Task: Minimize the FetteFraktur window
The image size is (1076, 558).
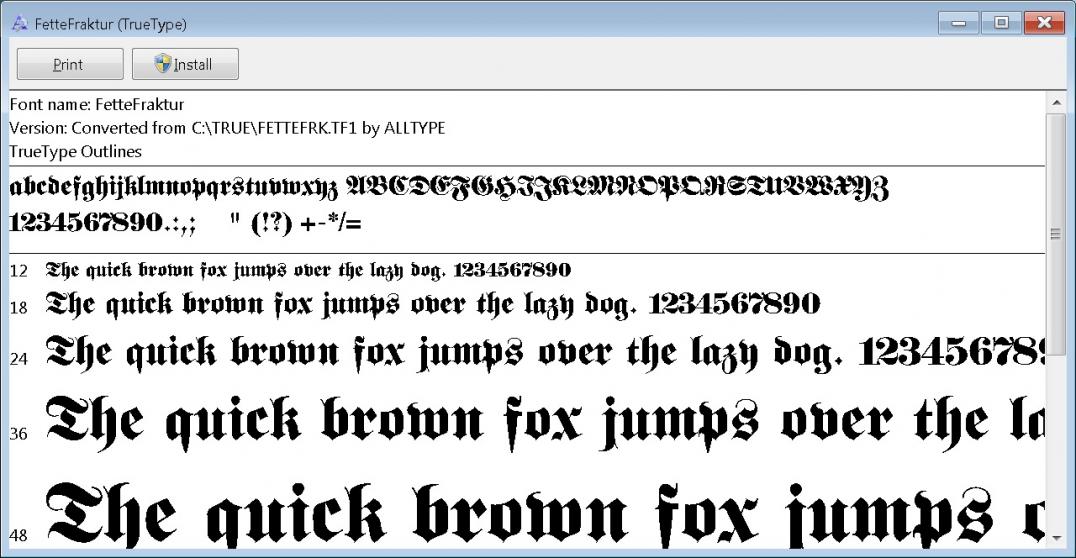Action: (959, 23)
